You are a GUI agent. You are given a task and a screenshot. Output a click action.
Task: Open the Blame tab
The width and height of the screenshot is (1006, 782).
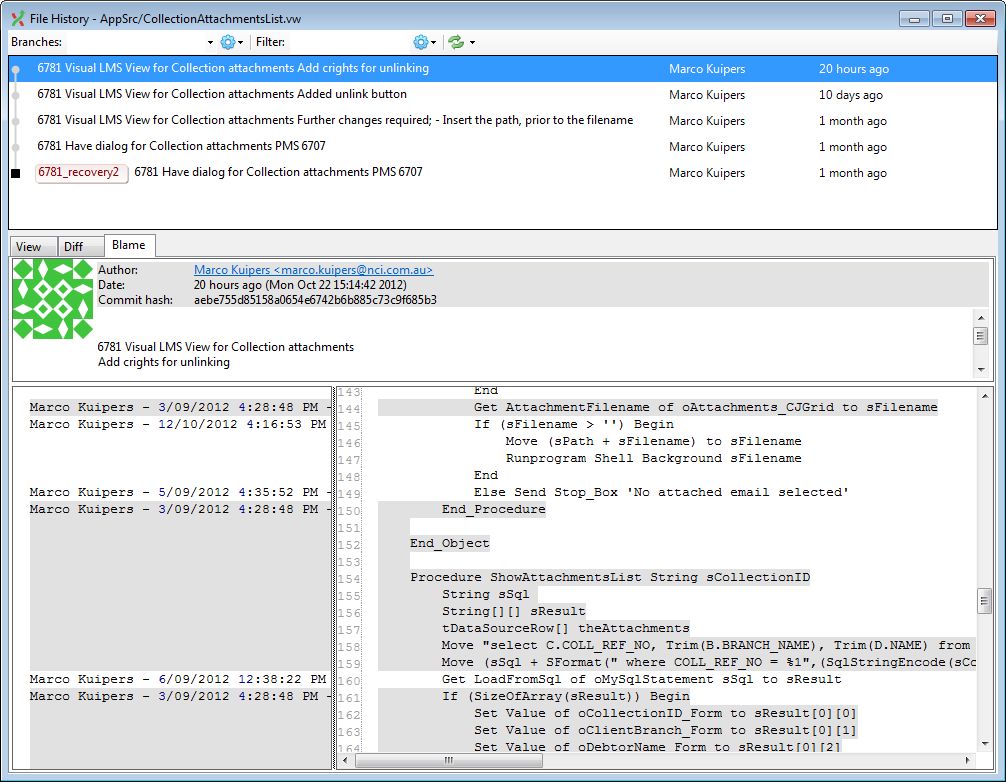[128, 245]
